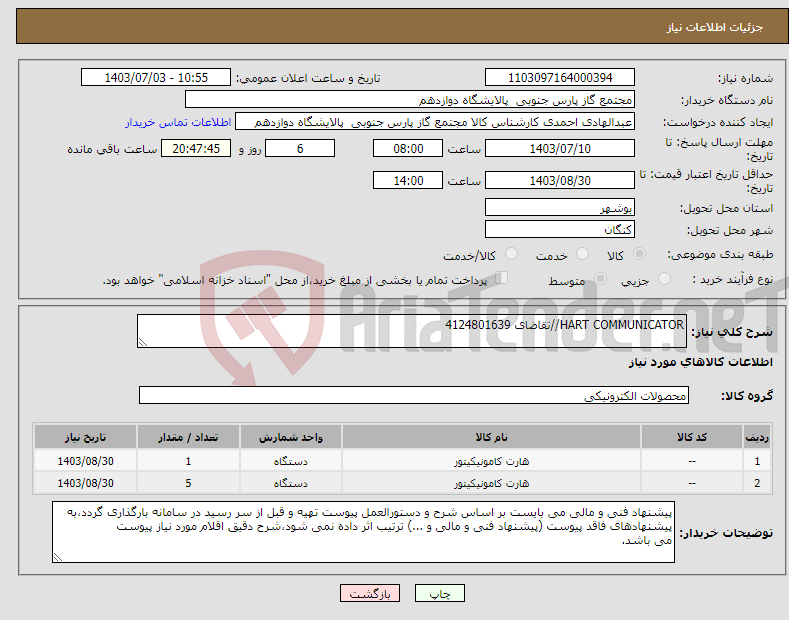This screenshot has height=620, width=789.
Task: Toggle the Islamic treasury payment checkbox
Action: click(x=502, y=277)
